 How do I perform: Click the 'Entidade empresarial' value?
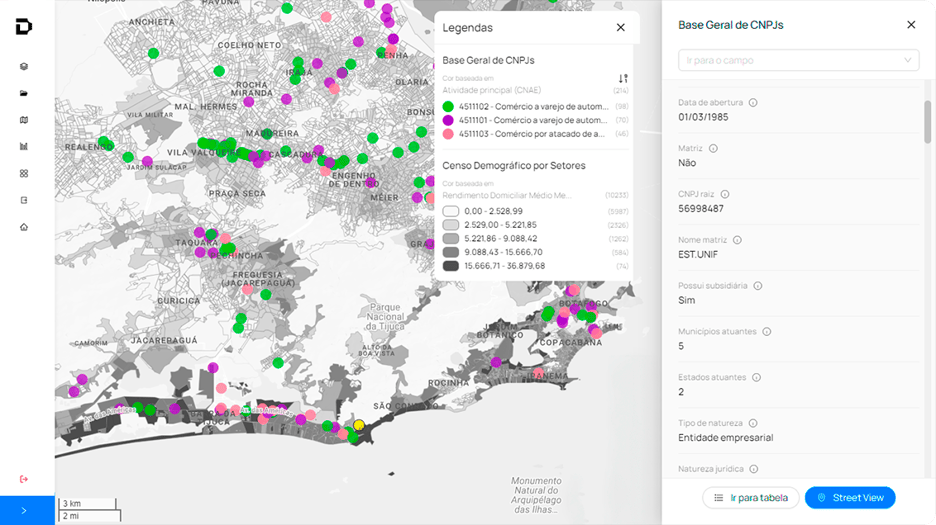click(x=725, y=438)
